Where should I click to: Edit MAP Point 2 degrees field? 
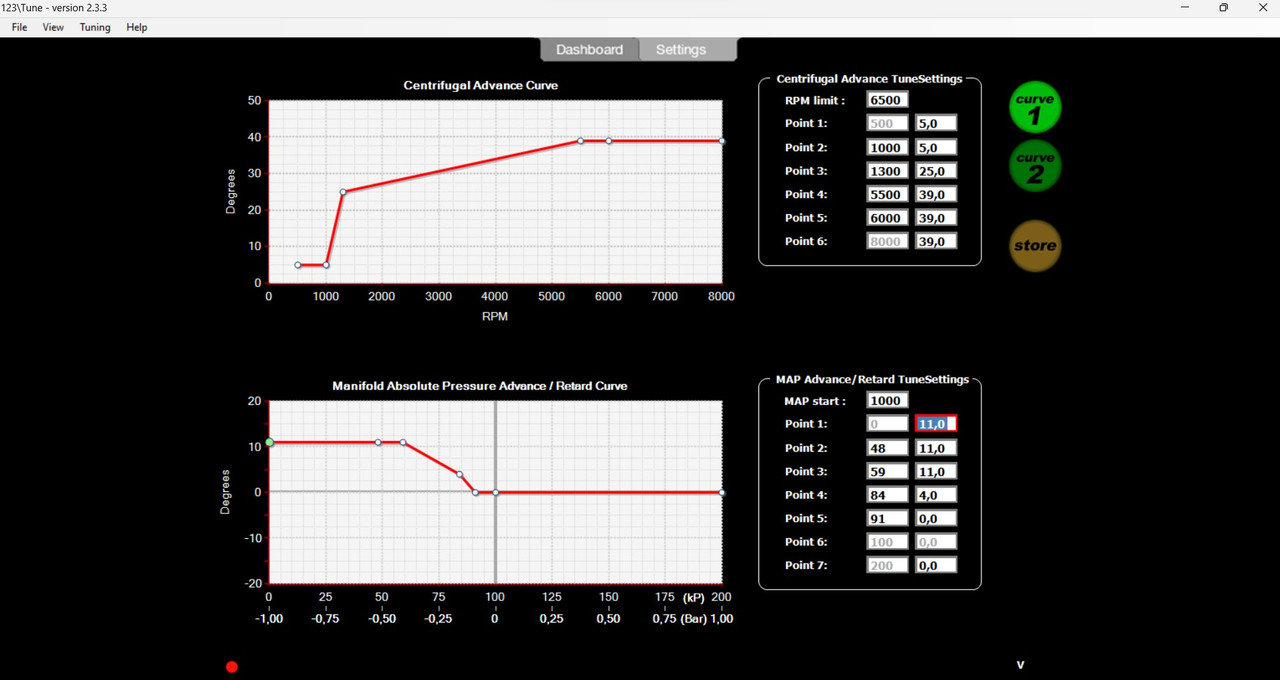click(x=936, y=448)
